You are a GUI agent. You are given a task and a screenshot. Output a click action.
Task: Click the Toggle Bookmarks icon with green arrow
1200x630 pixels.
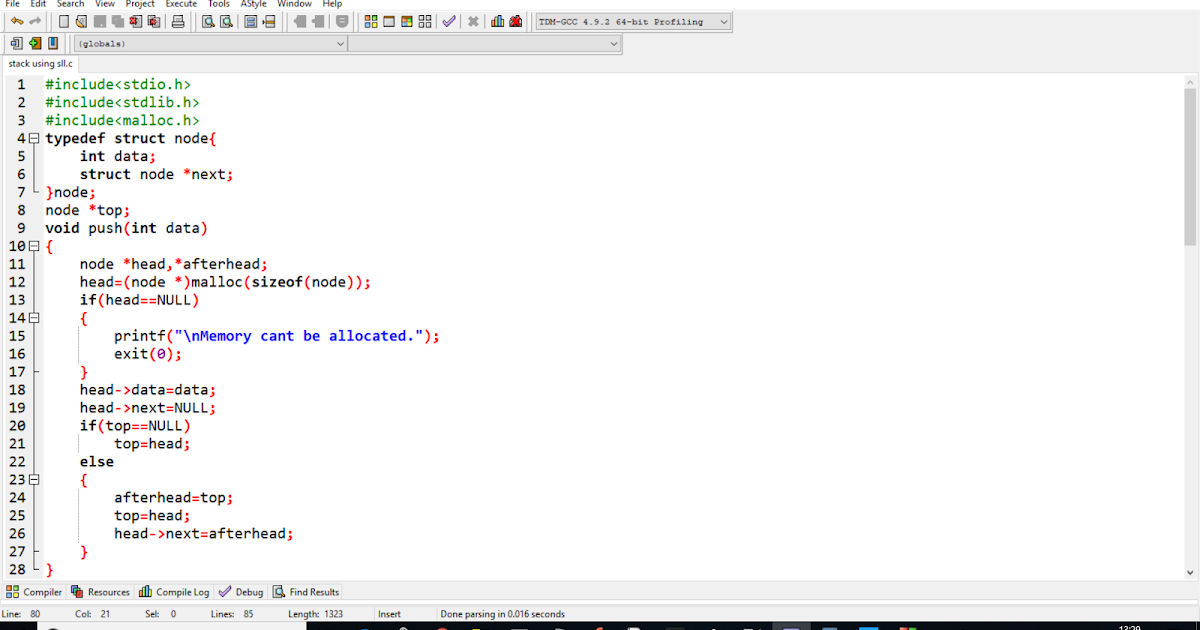pyautogui.click(x=35, y=43)
